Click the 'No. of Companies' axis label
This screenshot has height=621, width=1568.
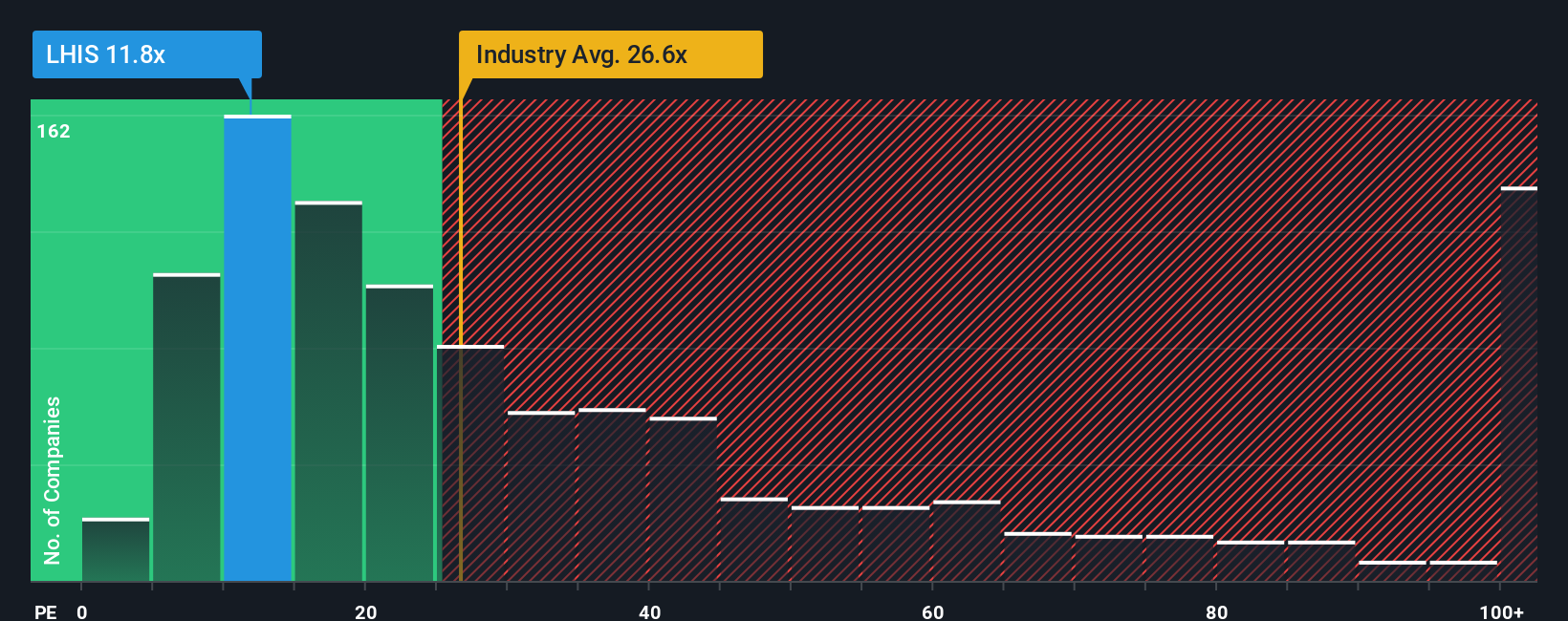(x=52, y=480)
